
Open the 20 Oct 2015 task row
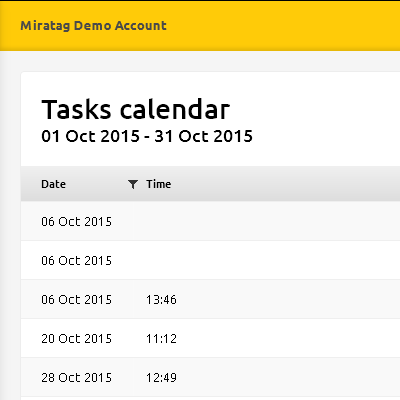(x=210, y=338)
